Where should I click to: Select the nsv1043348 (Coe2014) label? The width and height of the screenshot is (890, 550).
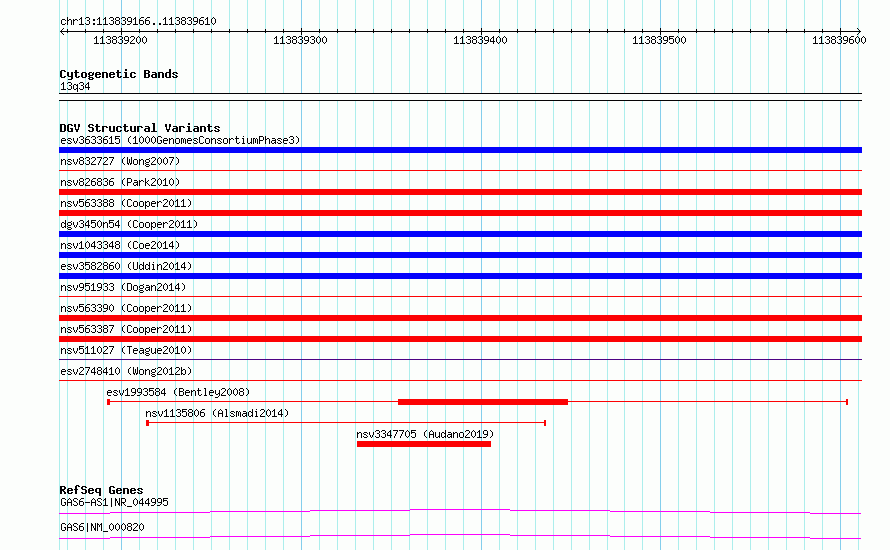[120, 245]
